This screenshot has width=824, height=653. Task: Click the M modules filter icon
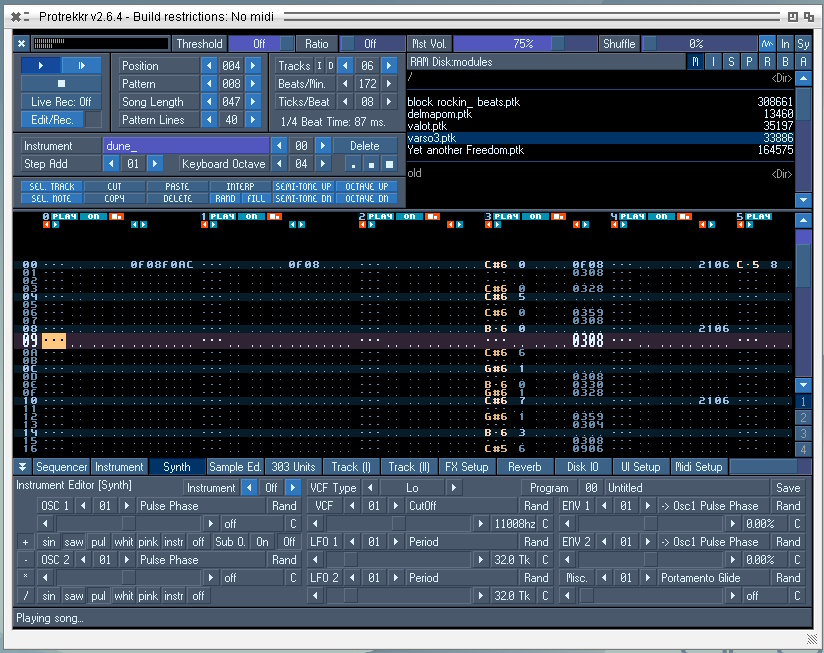click(696, 62)
